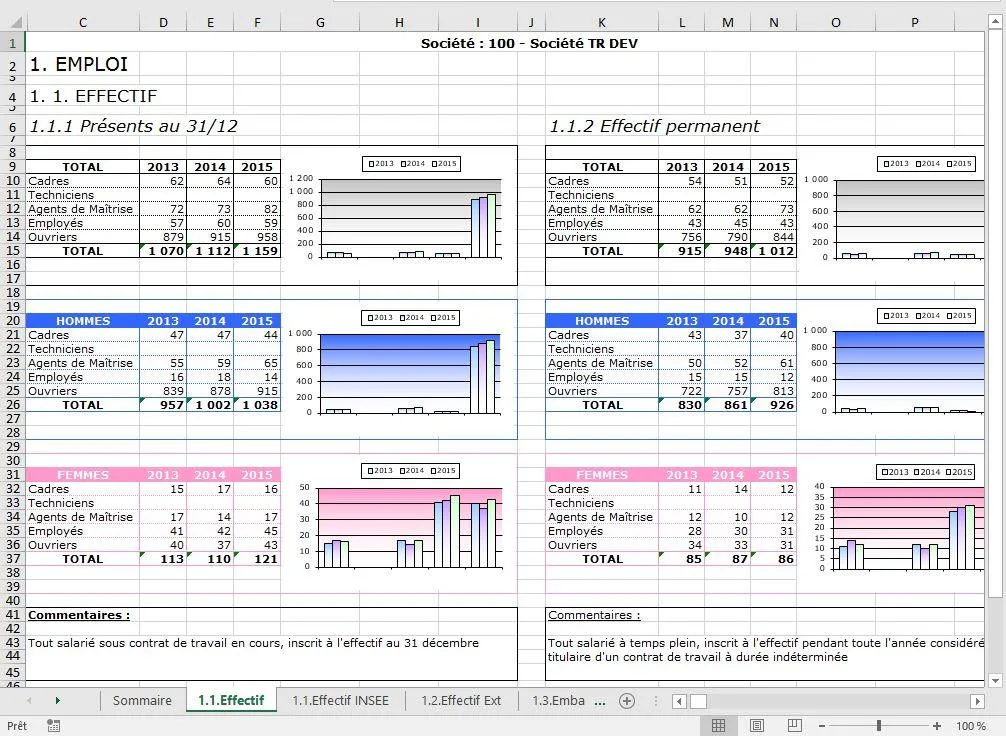Screen dimensions: 1006x736
Task: Open the 1.1.Effectif INSEE sheet tab
Action: coord(341,701)
